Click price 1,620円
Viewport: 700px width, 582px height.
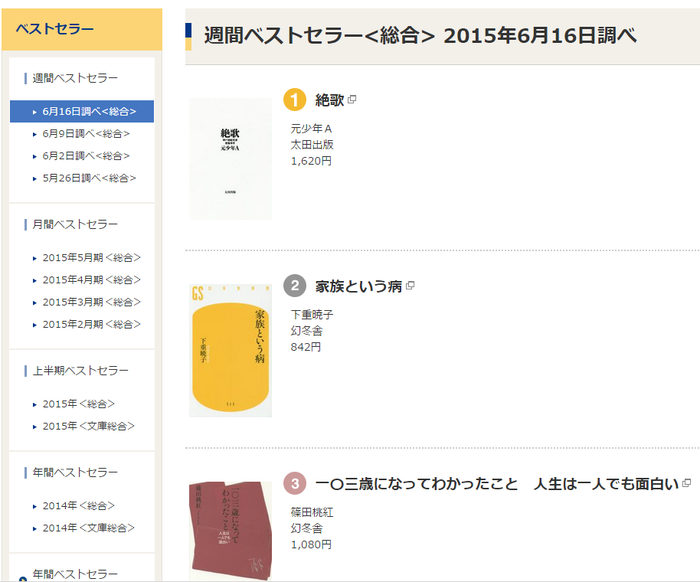[311, 161]
